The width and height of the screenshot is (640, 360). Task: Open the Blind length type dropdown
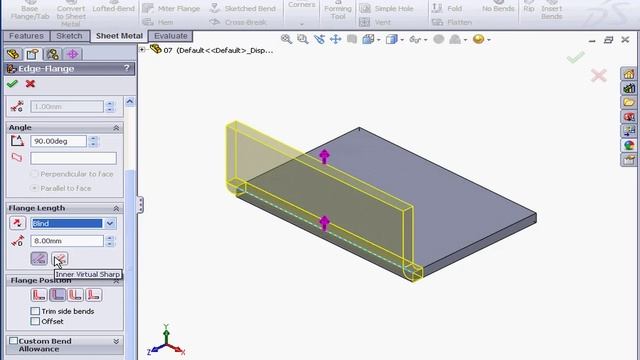tap(110, 223)
